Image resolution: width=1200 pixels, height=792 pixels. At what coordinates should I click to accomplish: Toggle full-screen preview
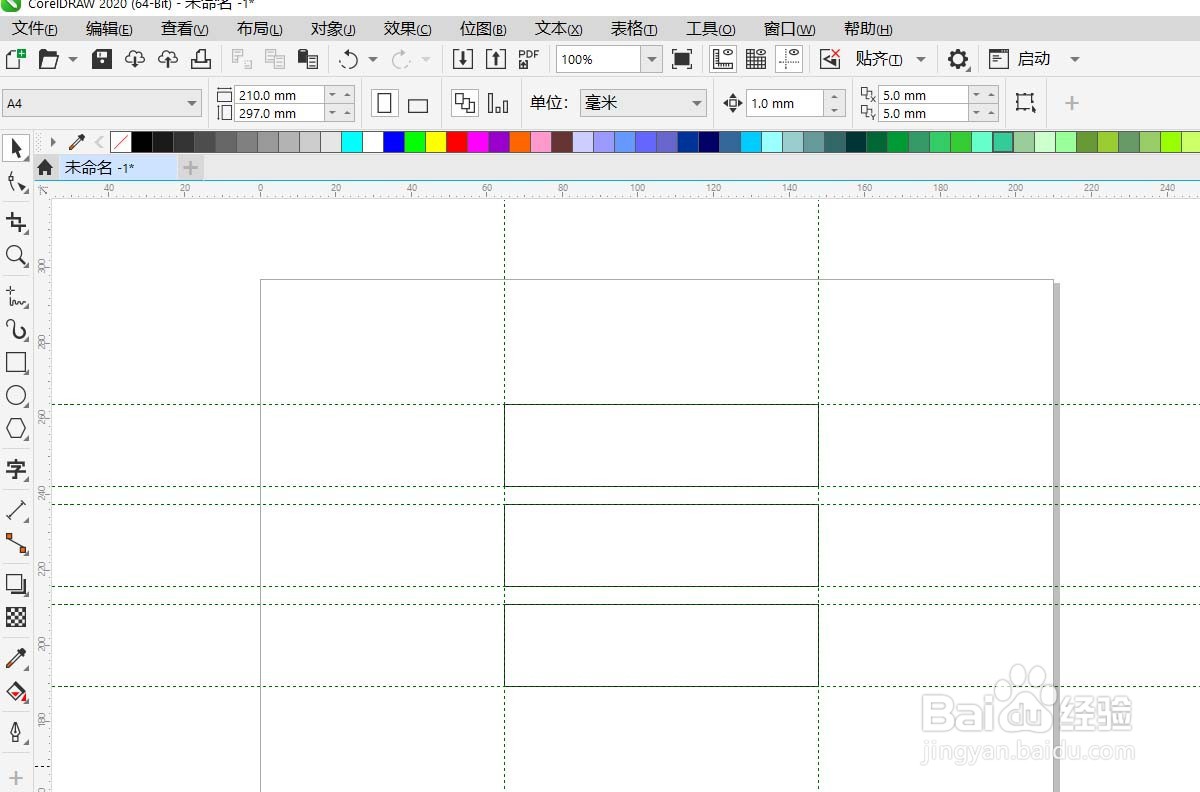click(x=682, y=59)
